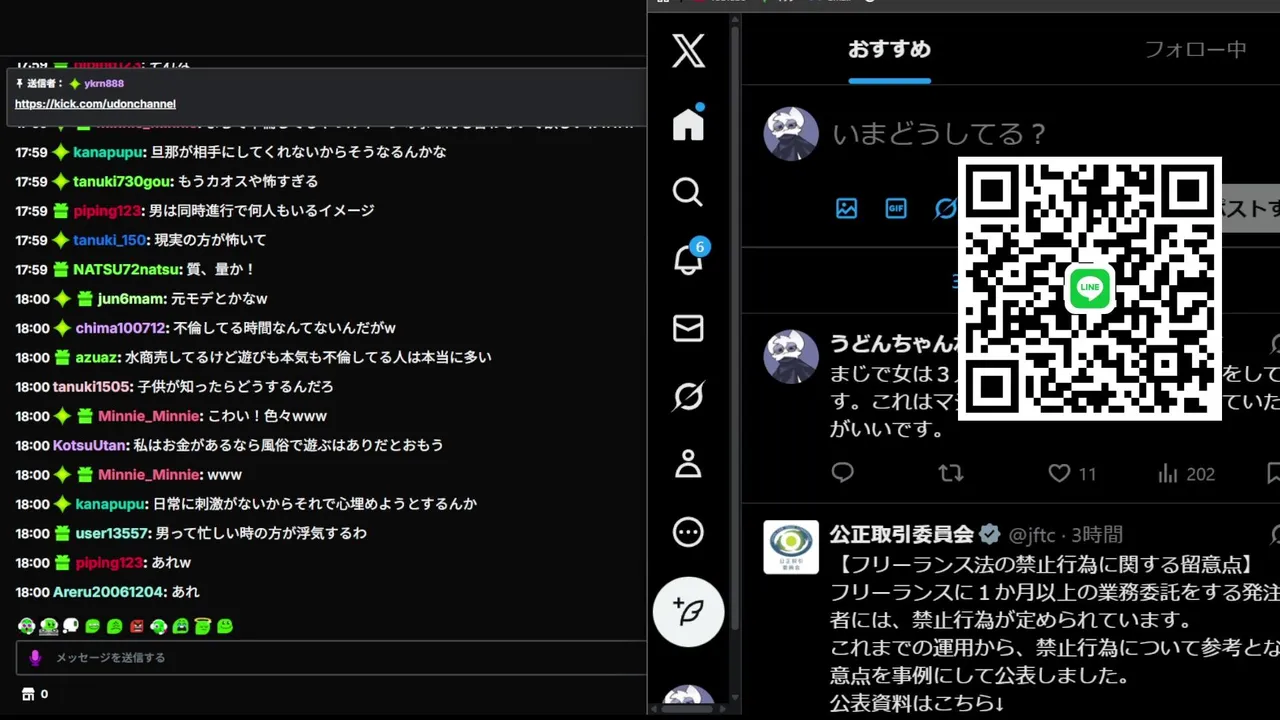Click message 男って忙しい時の方が浮気するわ
Image resolution: width=1280 pixels, height=720 pixels.
(261, 533)
